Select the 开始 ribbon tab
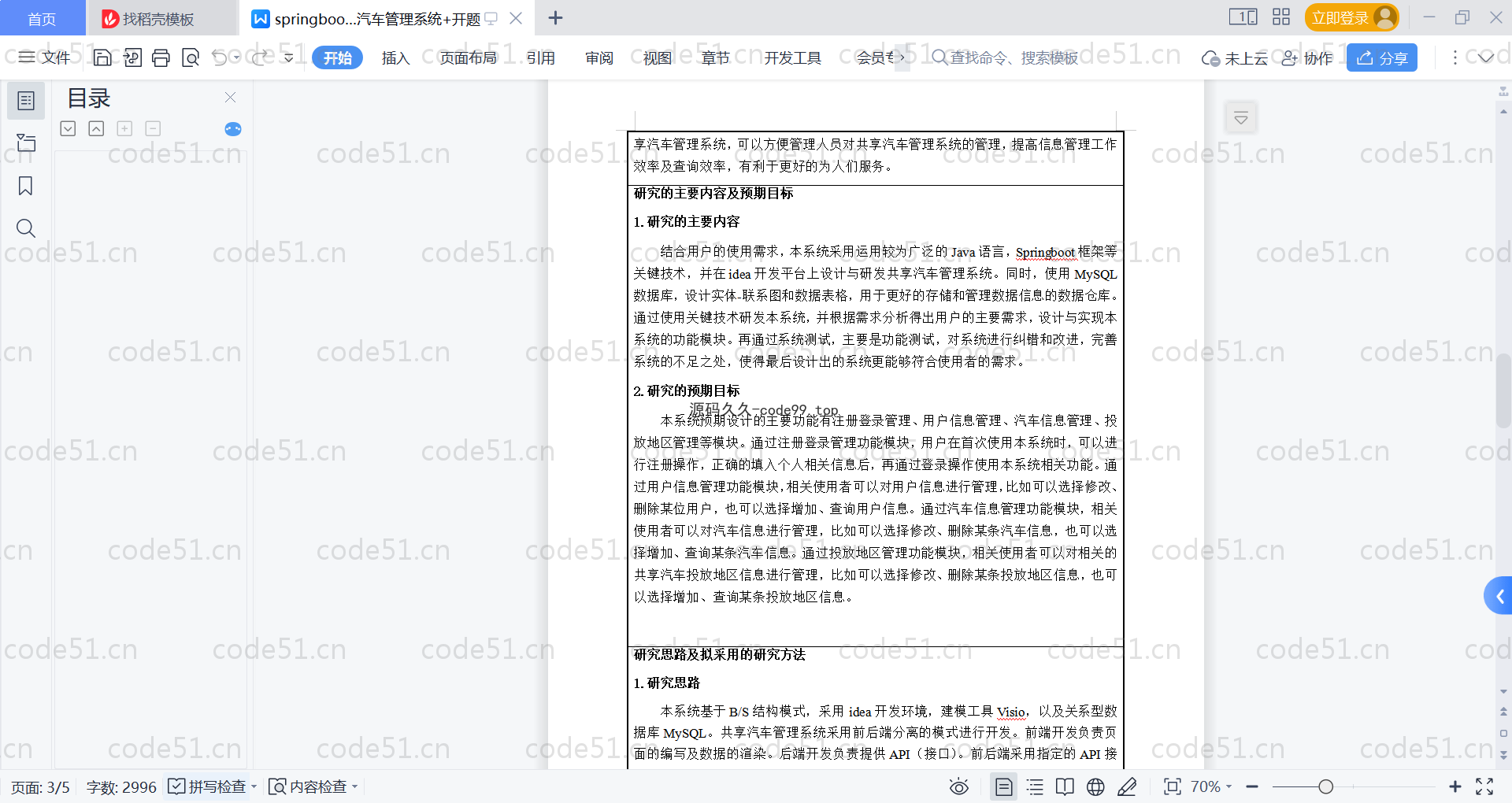Screen dimensions: 1512x803 click(337, 57)
